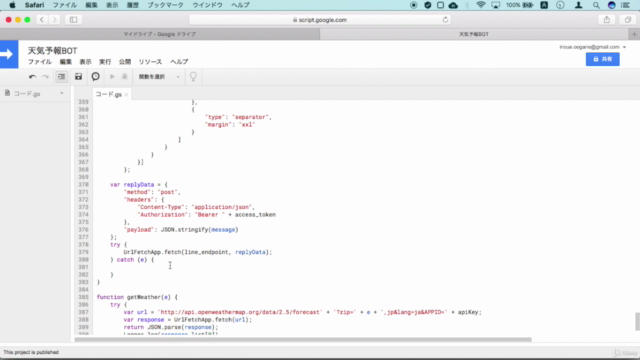The image size is (640, 360).
Task: Click line number 370 in the gutter
Action: (83, 184)
